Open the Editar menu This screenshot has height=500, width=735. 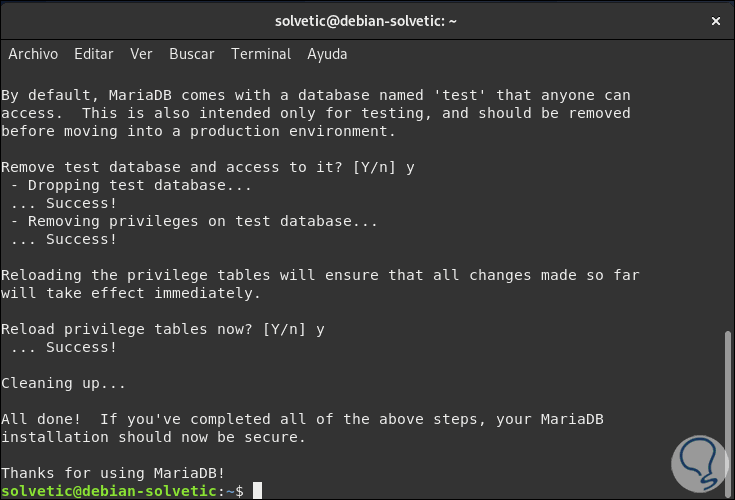pyautogui.click(x=93, y=54)
